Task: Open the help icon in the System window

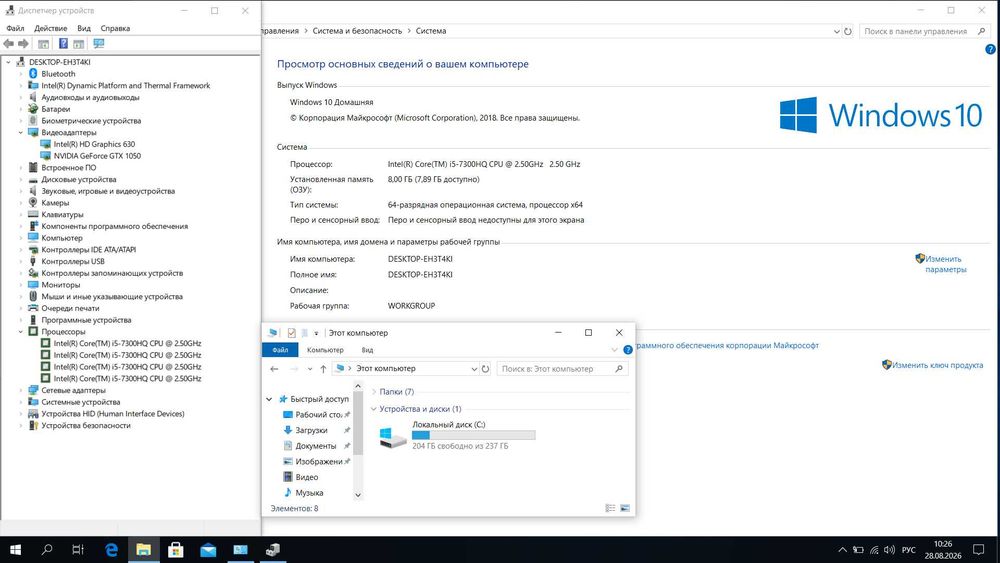Action: point(990,49)
